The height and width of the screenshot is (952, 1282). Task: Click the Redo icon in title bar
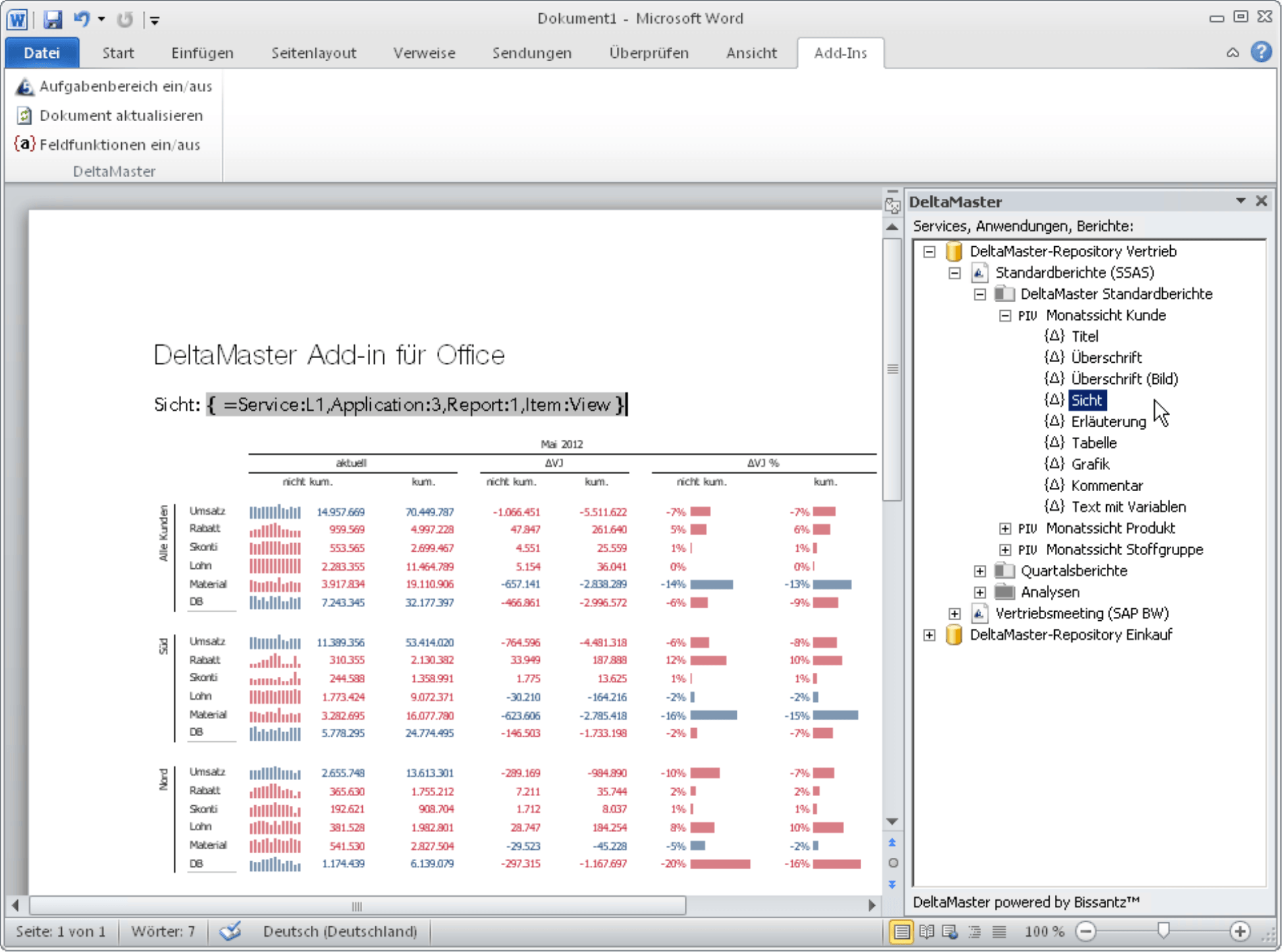click(x=124, y=19)
